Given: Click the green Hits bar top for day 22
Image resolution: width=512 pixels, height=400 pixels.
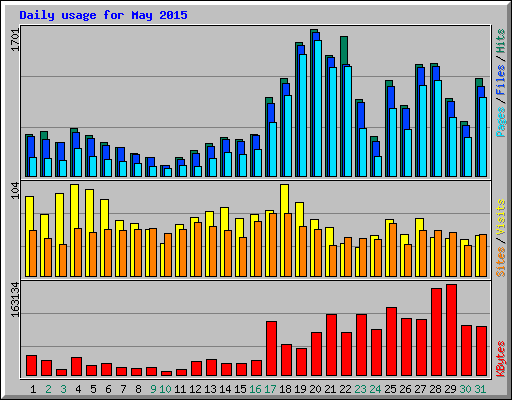Looking at the screenshot, I should 344,50.
